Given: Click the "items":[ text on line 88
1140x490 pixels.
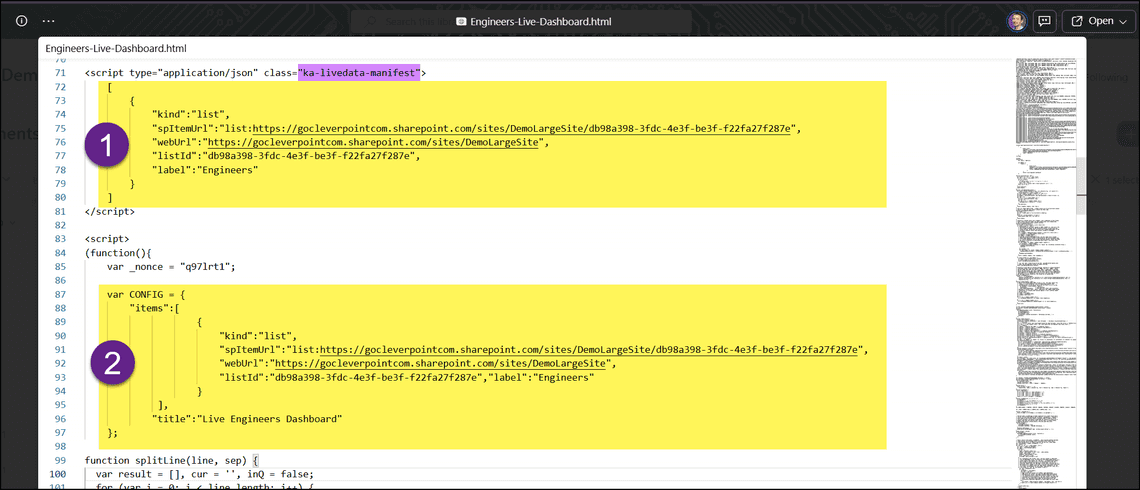Looking at the screenshot, I should coord(154,308).
